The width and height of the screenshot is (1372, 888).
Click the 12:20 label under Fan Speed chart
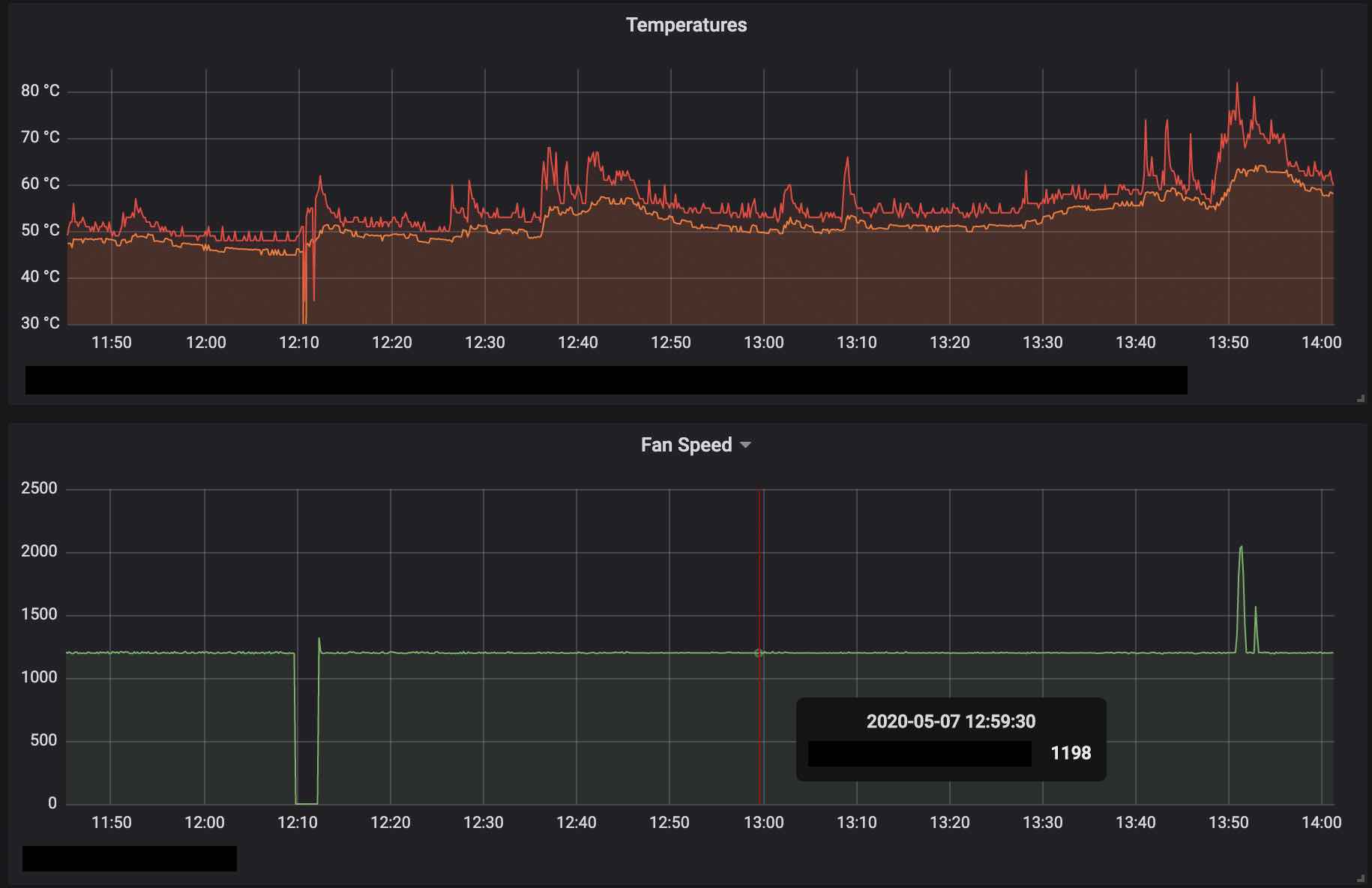coord(391,823)
